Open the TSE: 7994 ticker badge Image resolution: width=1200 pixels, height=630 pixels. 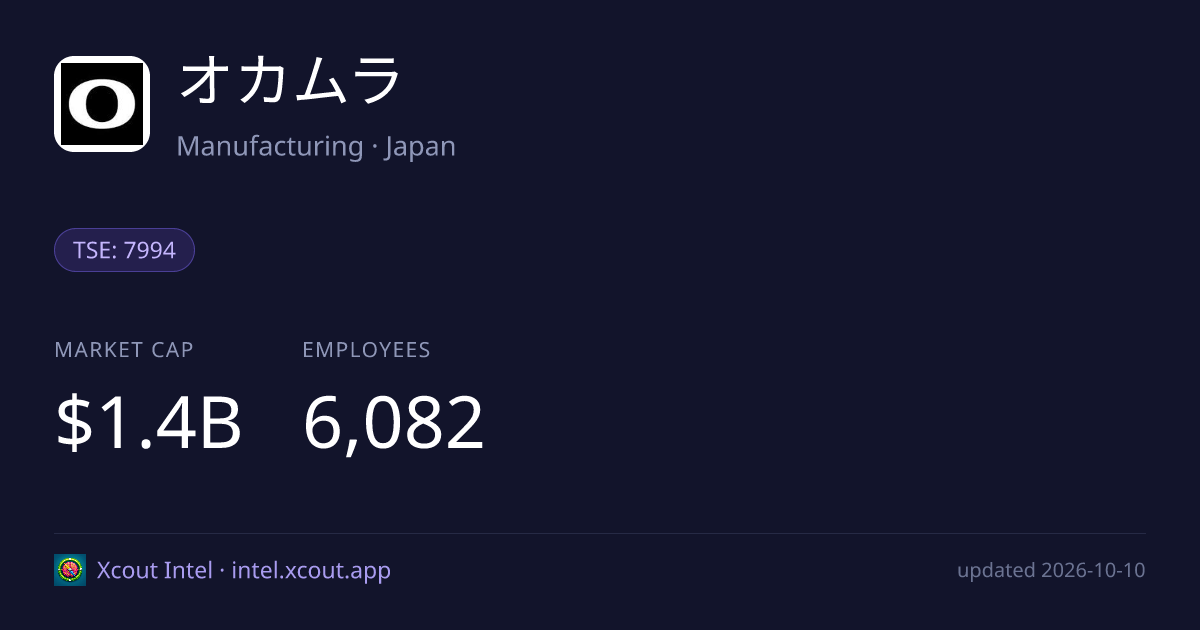(x=124, y=250)
